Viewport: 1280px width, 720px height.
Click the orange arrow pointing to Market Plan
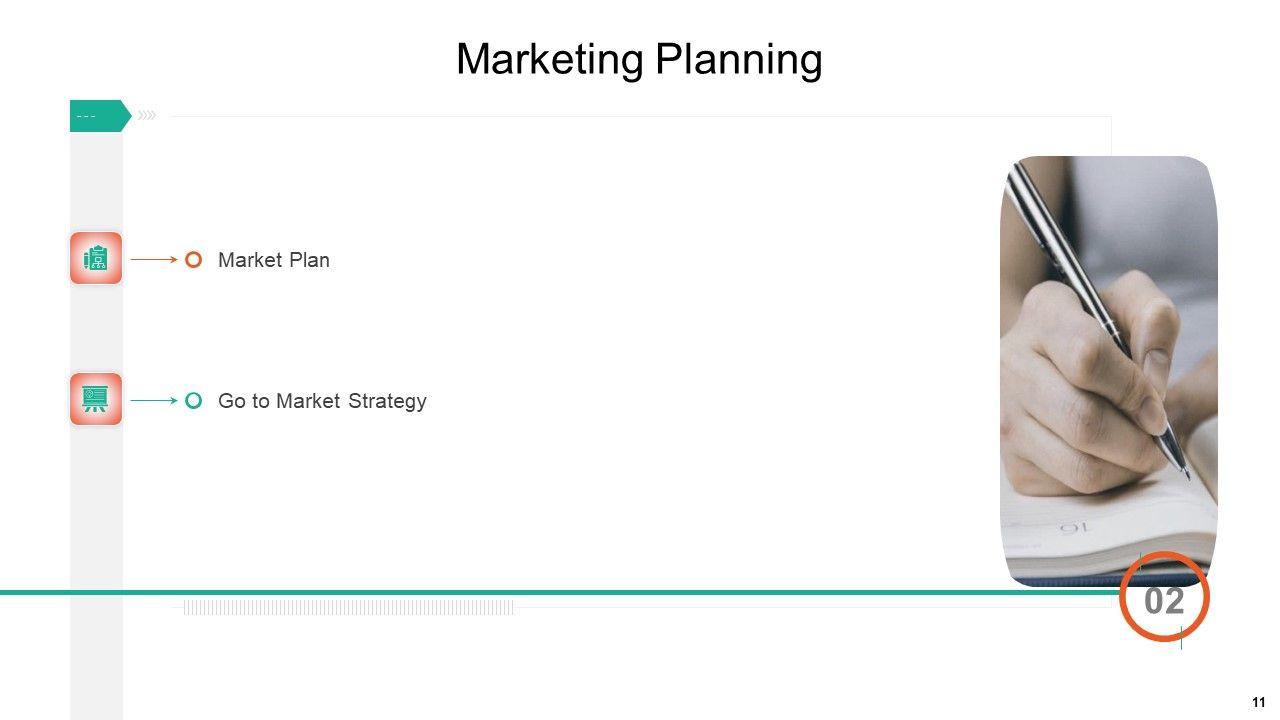(154, 259)
